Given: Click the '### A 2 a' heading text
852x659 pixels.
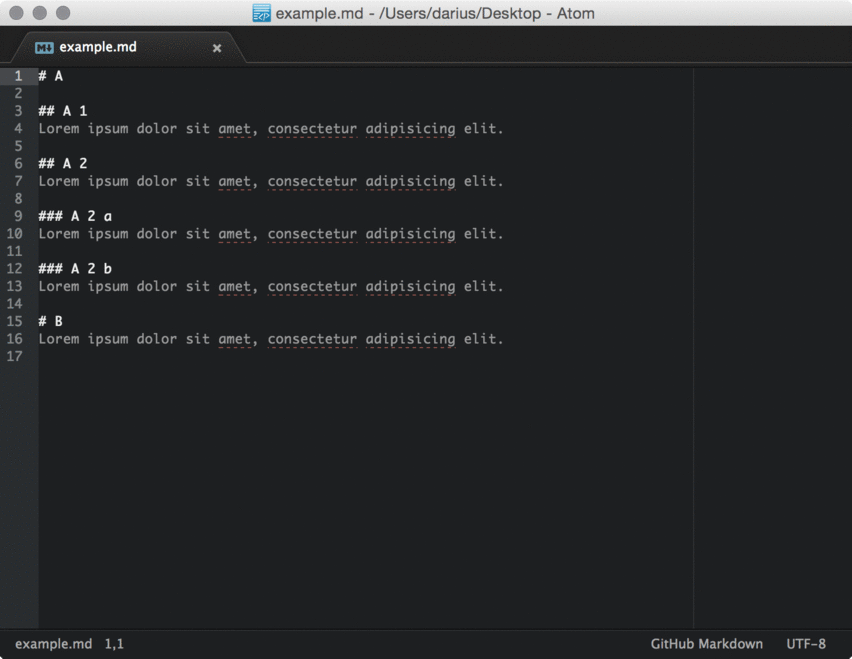Looking at the screenshot, I should click(75, 216).
